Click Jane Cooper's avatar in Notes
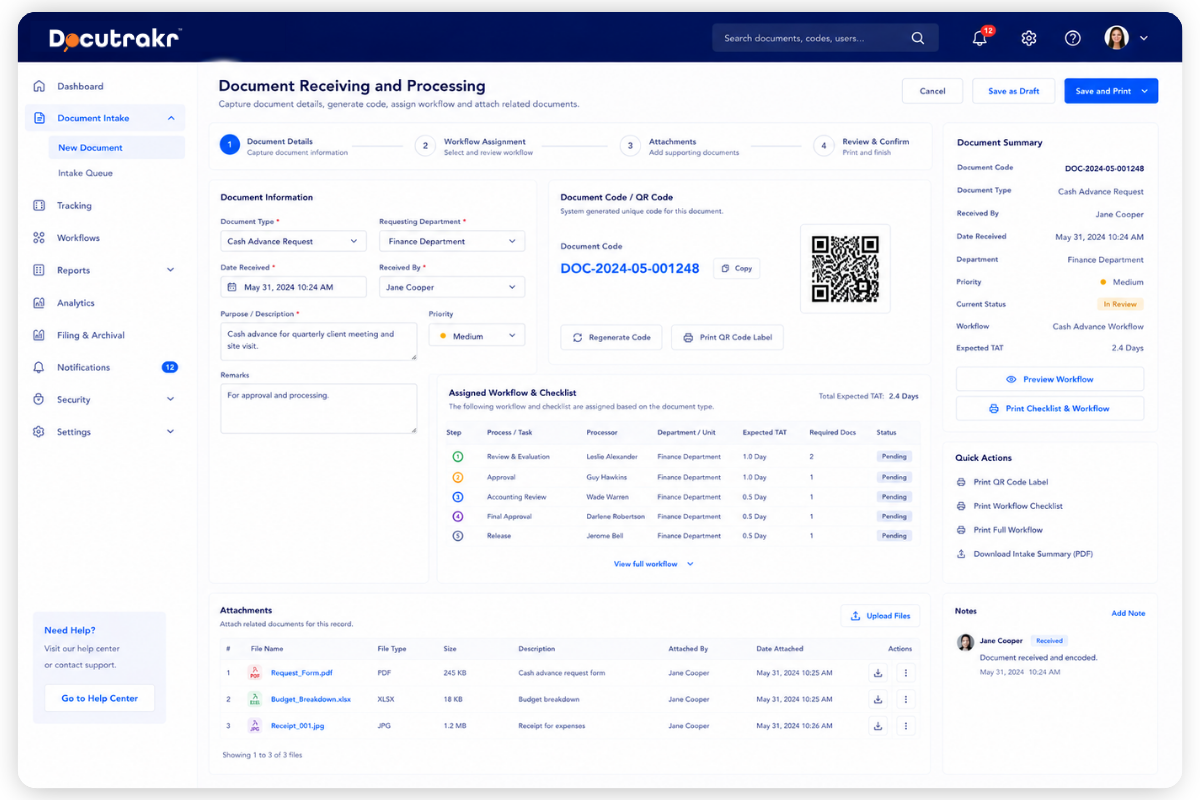Image resolution: width=1200 pixels, height=800 pixels. (x=965, y=642)
